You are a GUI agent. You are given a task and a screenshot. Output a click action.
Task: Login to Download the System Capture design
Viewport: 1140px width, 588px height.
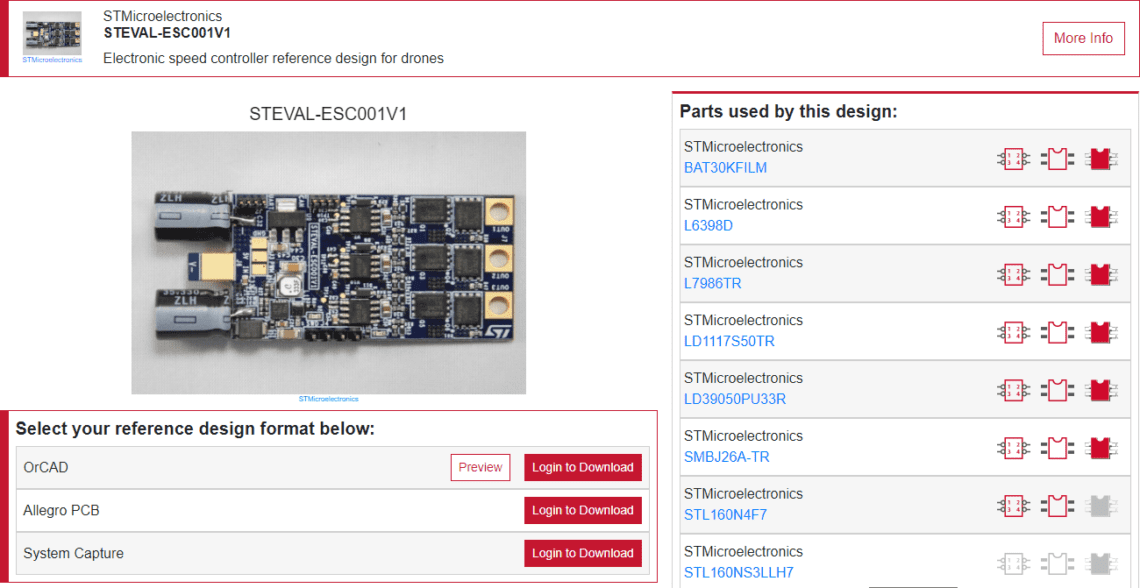tap(582, 553)
